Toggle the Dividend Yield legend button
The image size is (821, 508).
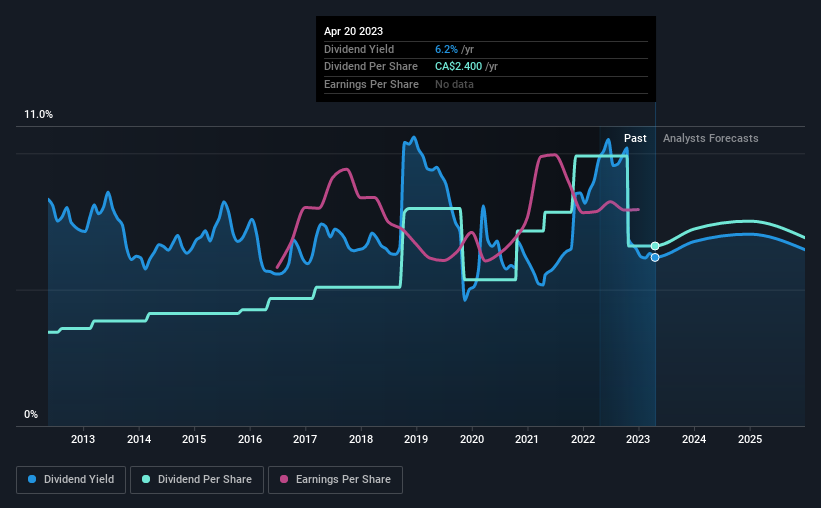click(x=71, y=480)
